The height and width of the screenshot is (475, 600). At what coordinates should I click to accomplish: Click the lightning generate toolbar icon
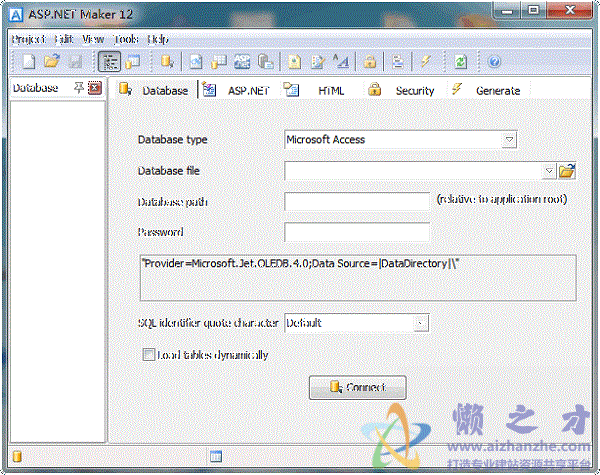pos(426,61)
